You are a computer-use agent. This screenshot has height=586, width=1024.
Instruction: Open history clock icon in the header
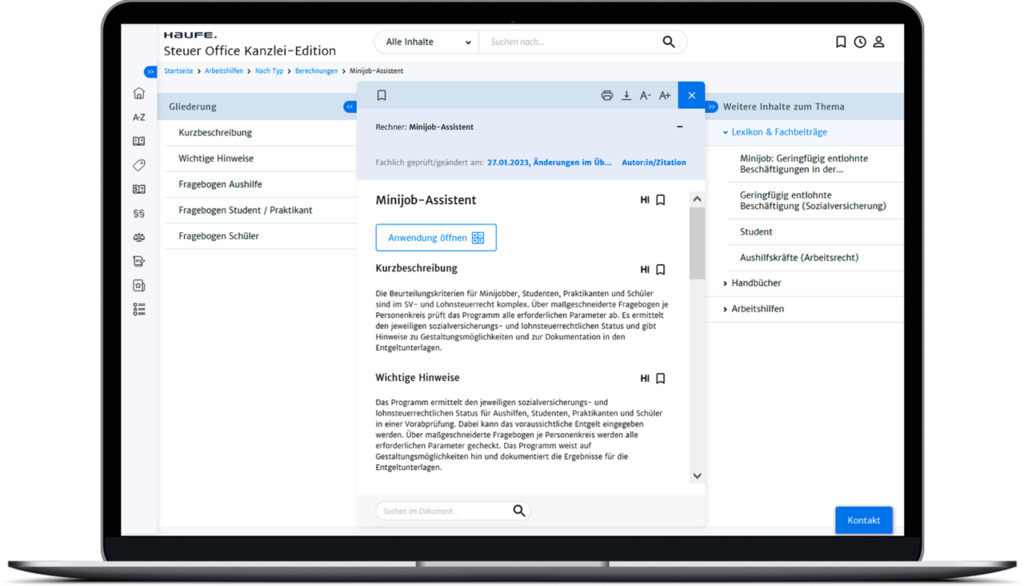860,42
